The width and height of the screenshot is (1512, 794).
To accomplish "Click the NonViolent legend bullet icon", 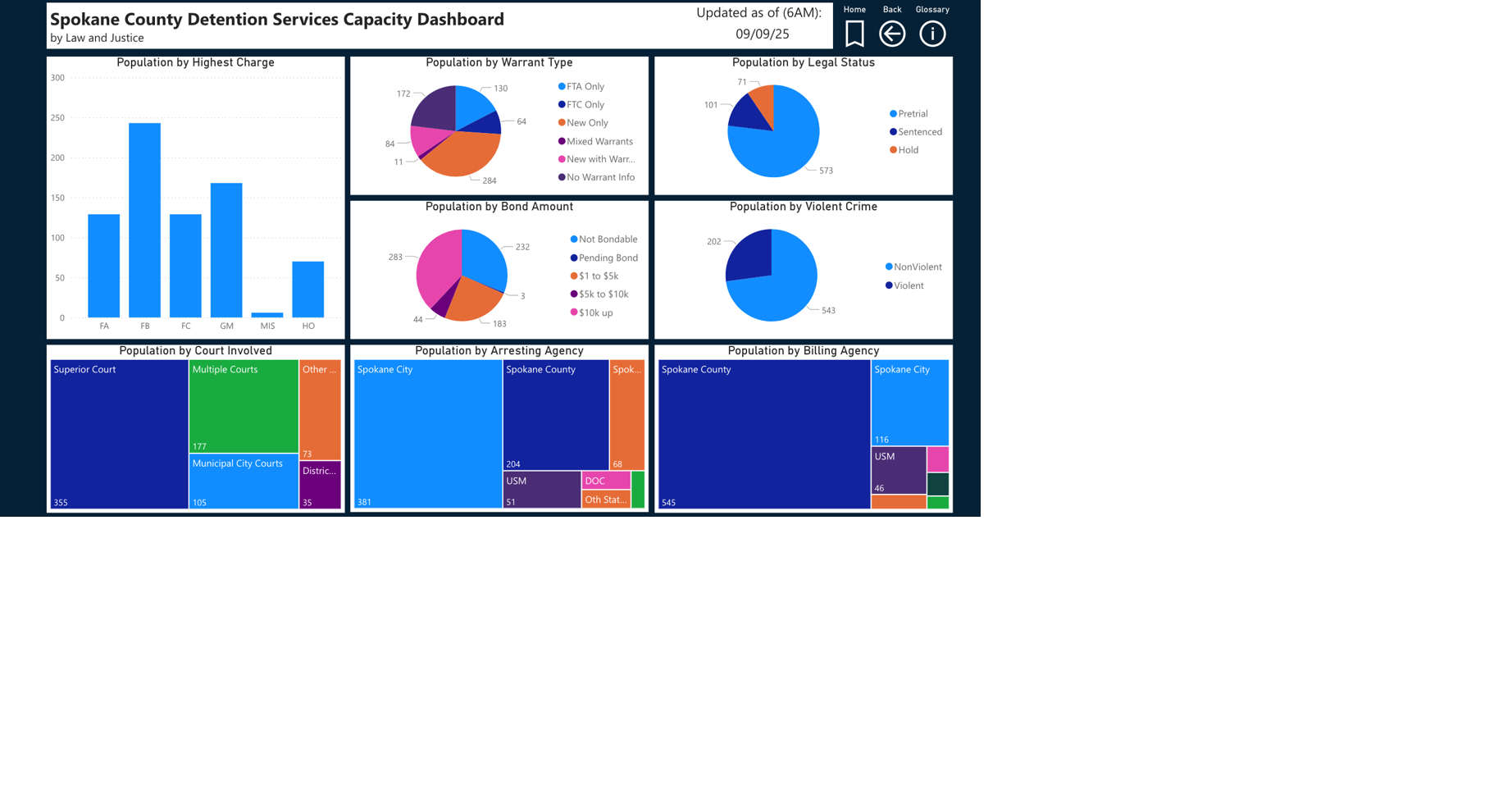I will pos(890,267).
